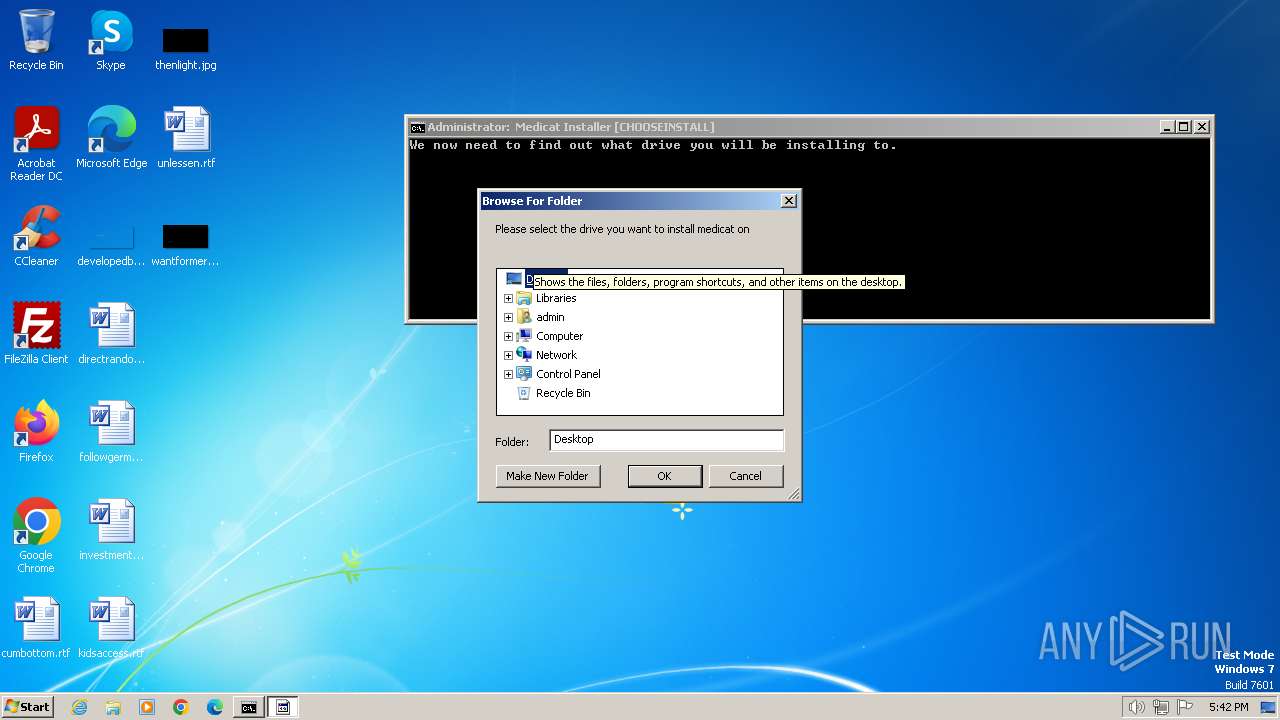Click the taskbar clock

[1228, 707]
